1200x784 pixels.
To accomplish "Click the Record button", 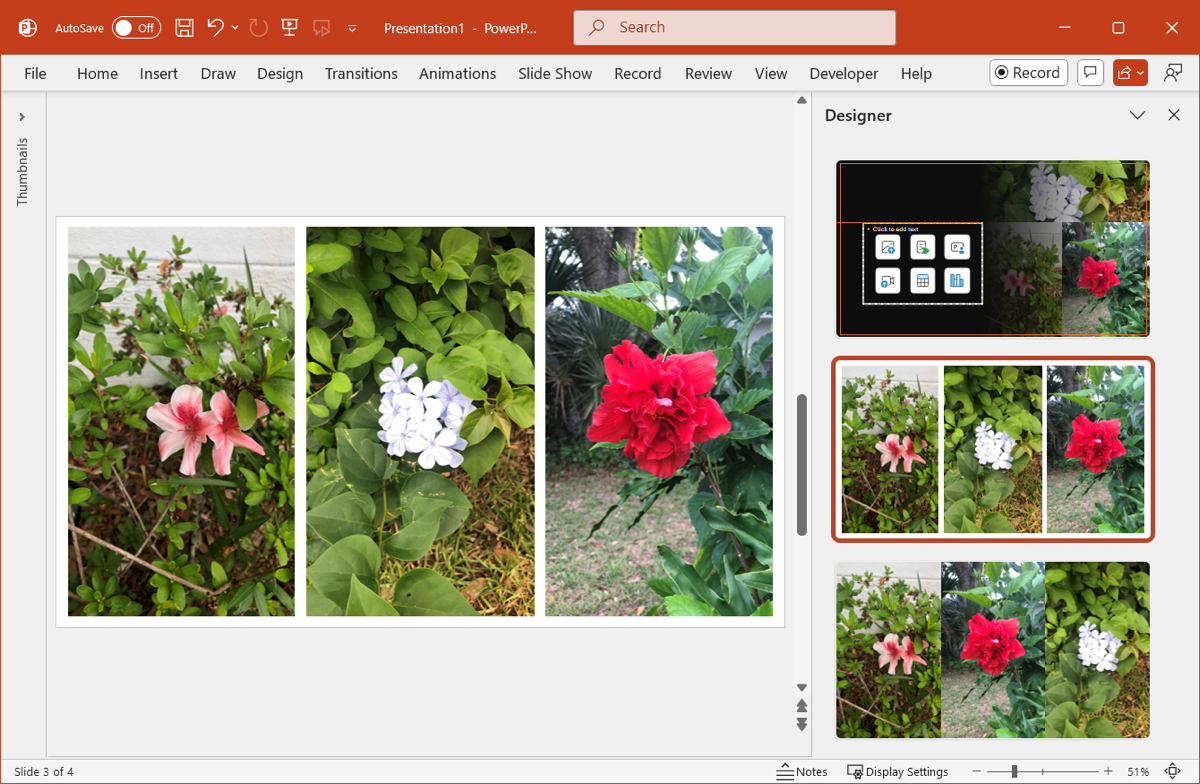I will [x=1028, y=73].
